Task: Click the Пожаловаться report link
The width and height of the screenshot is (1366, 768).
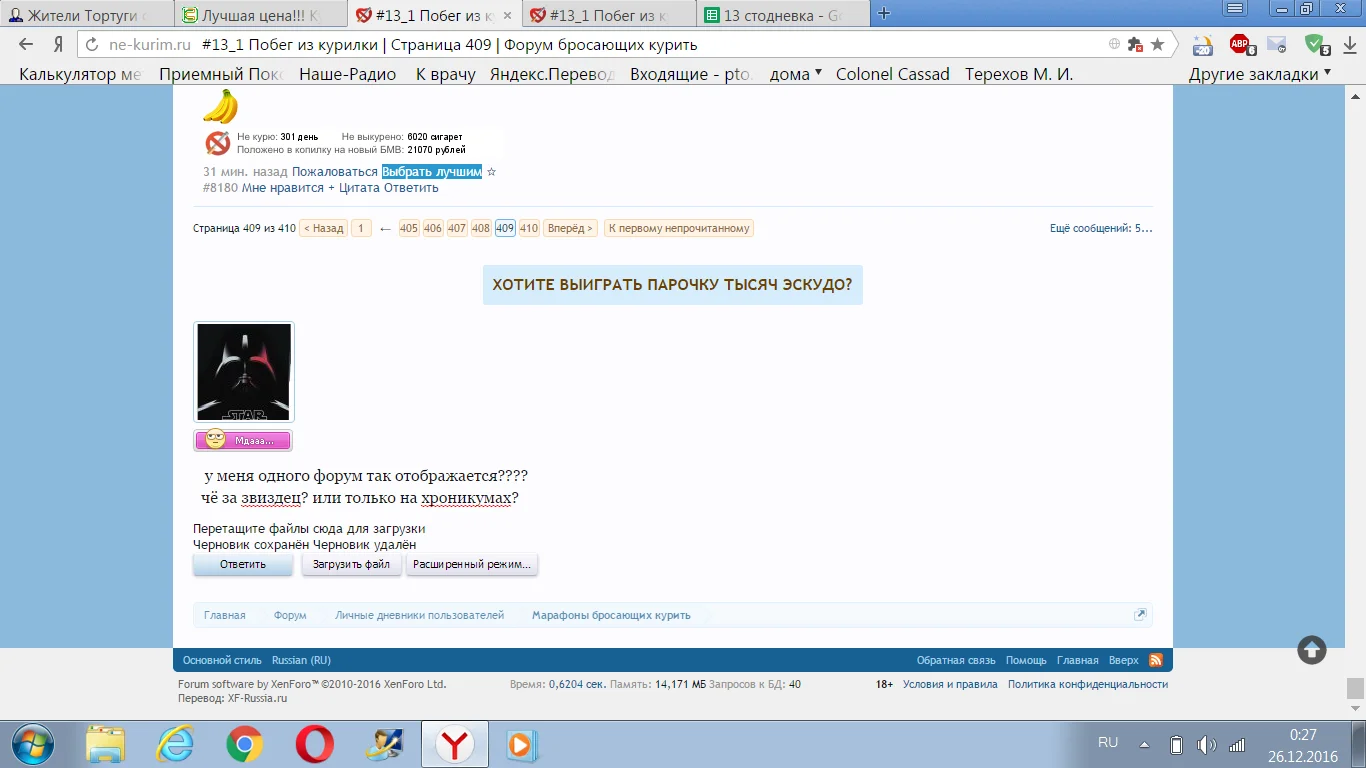Action: [335, 172]
